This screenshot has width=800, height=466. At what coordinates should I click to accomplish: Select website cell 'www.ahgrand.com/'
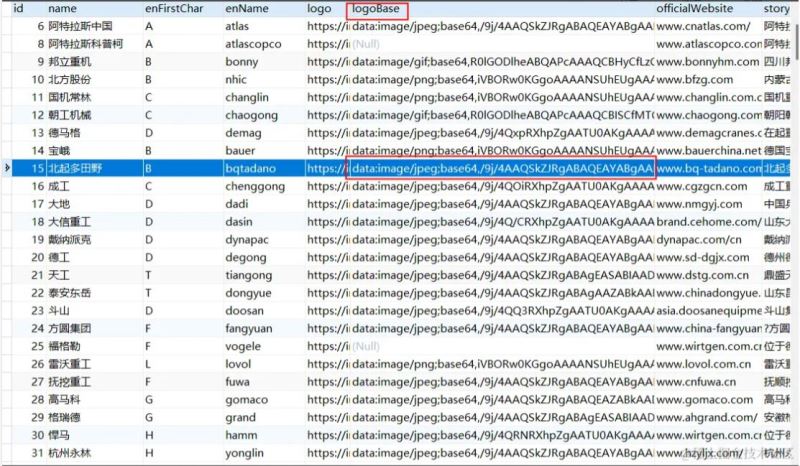click(707, 417)
